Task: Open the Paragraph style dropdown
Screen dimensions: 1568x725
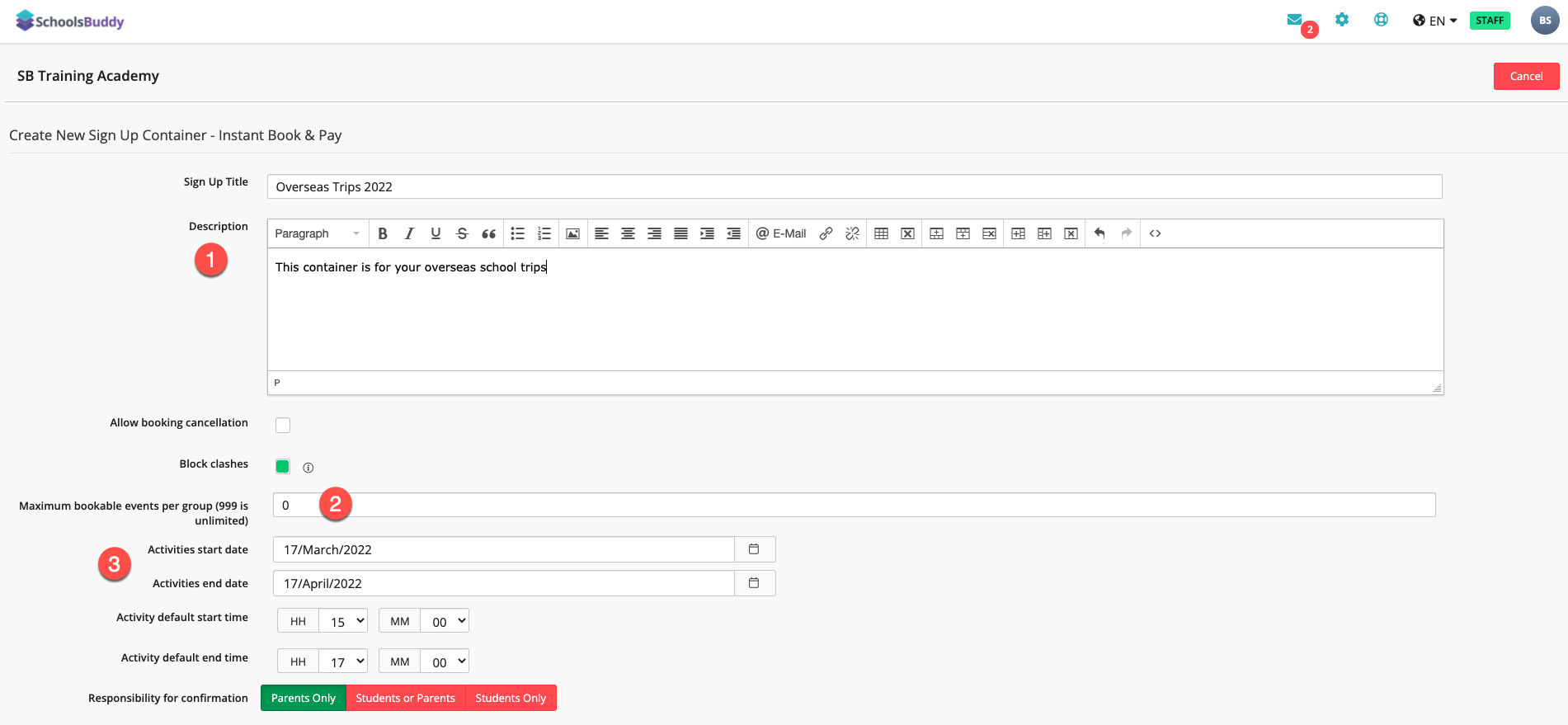Action: [318, 233]
